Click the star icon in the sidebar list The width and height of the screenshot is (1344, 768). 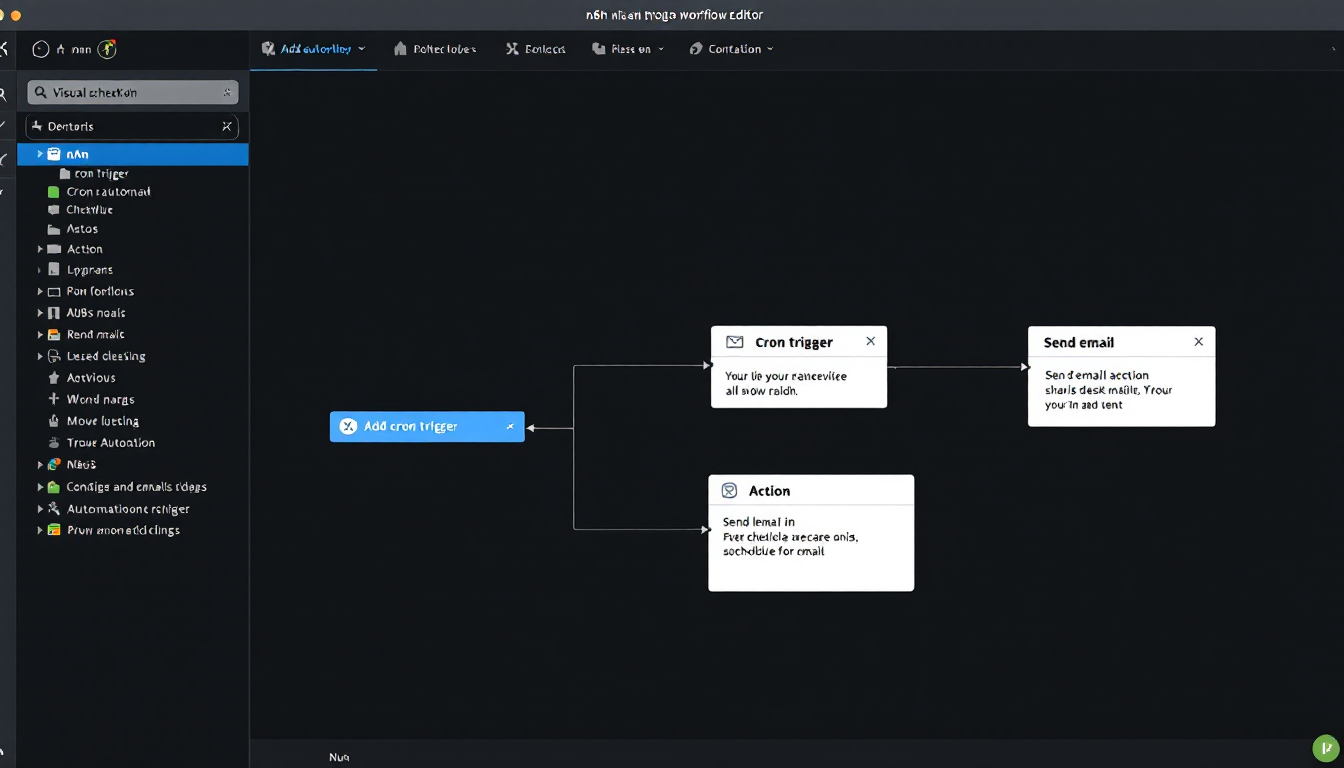coord(54,378)
